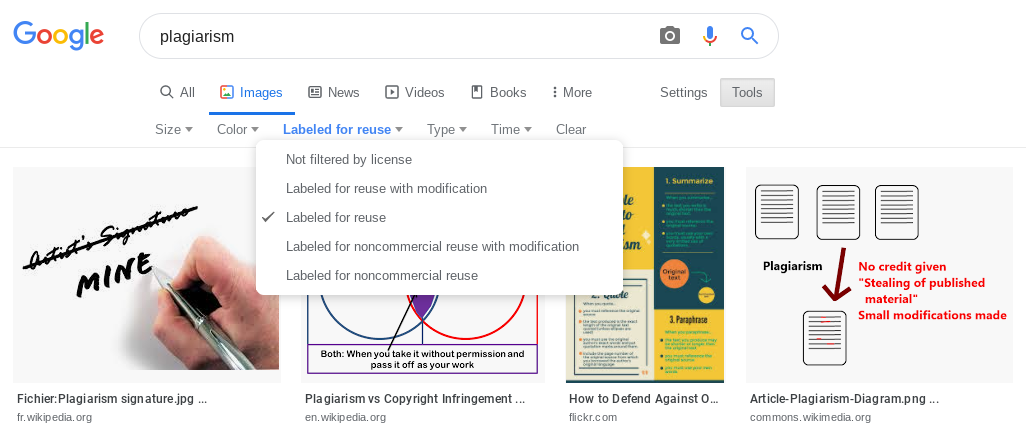Select Not filtered by license option
The image size is (1026, 437).
point(349,159)
